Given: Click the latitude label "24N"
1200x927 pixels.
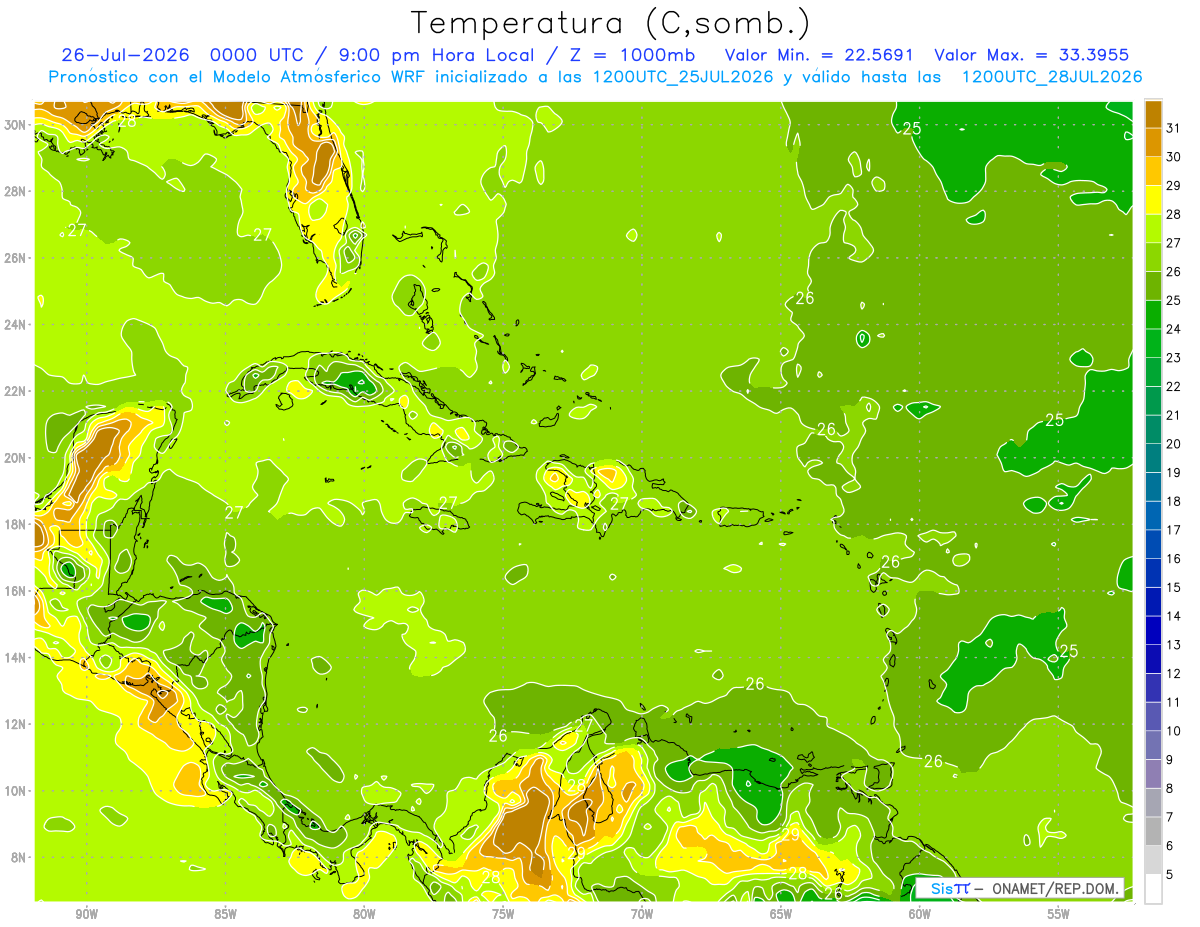Looking at the screenshot, I should 16,325.
